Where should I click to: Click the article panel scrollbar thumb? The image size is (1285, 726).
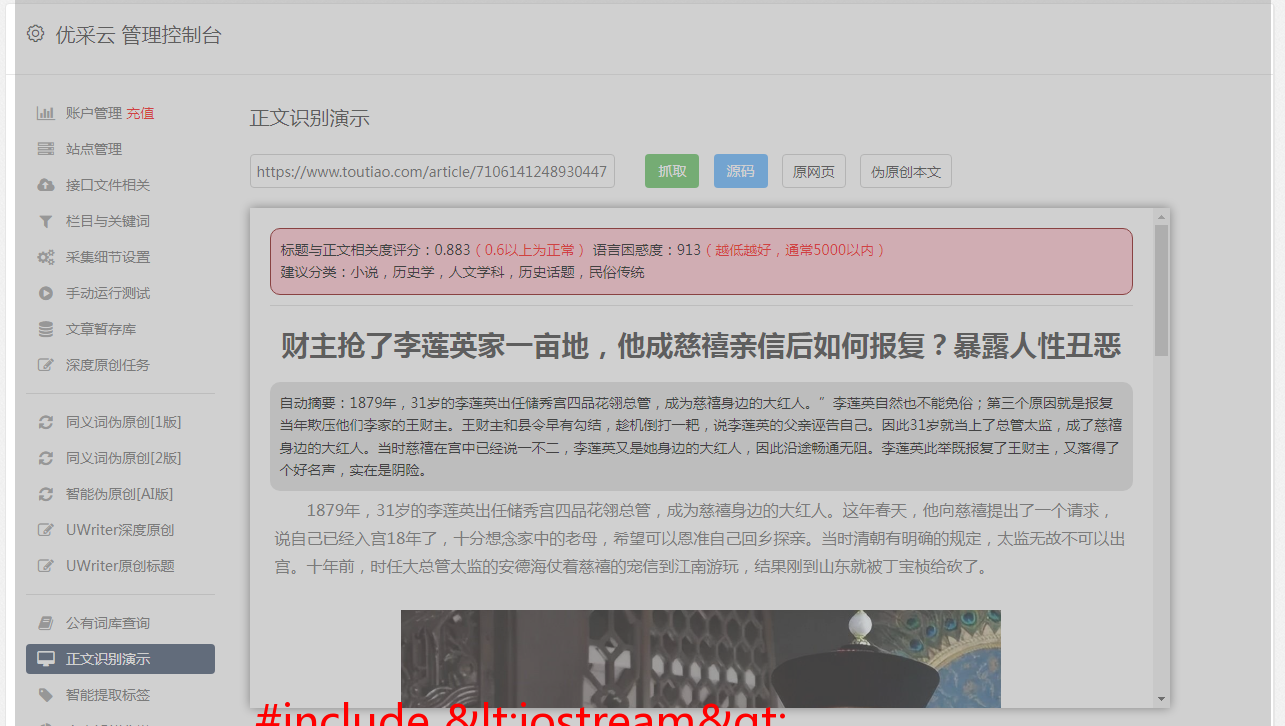point(1161,290)
